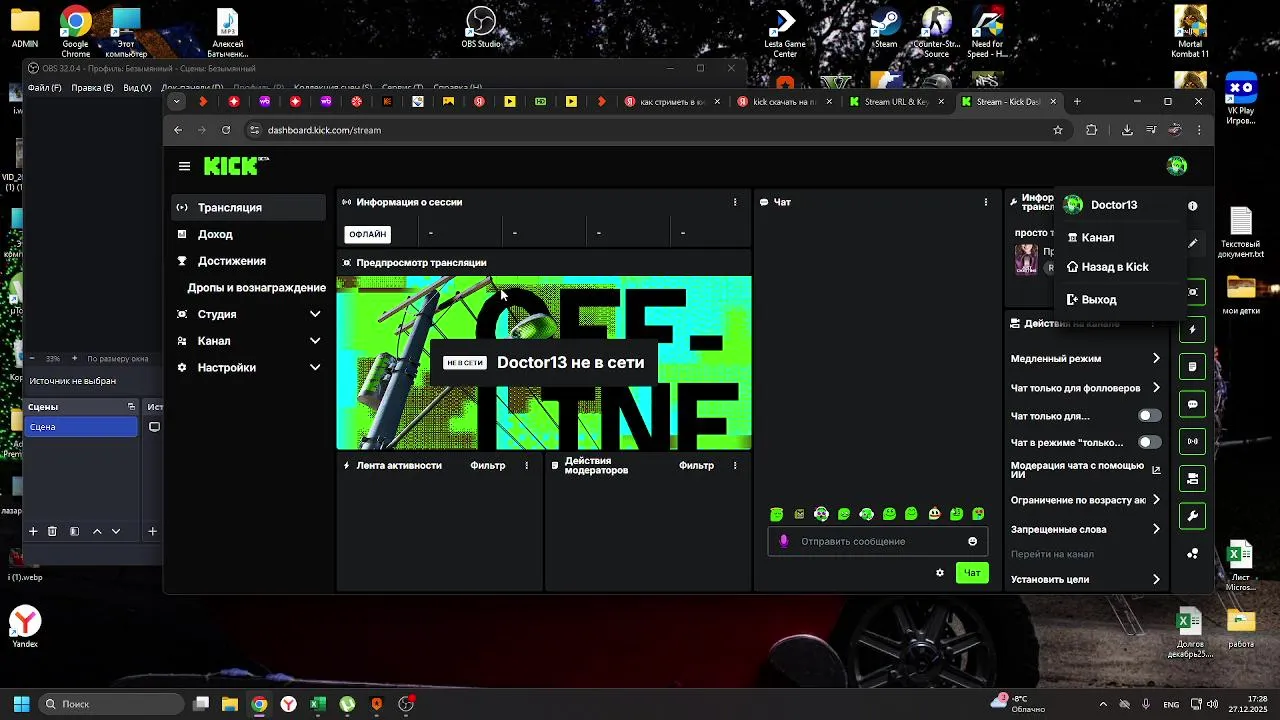This screenshot has width=1280, height=720.
Task: Open Запрещенные слова settings
Action: 1085,529
